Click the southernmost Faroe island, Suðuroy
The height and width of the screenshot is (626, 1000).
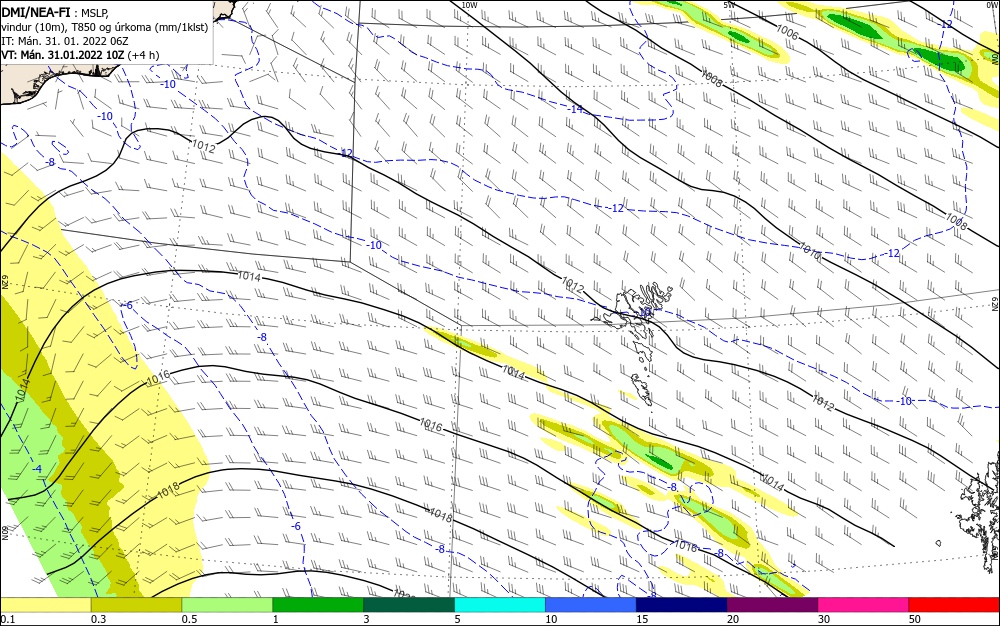point(642,389)
